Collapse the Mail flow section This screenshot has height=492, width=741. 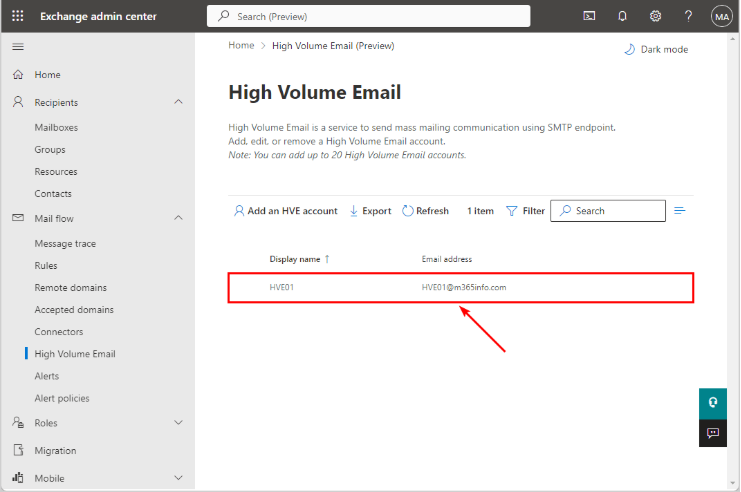[x=178, y=218]
